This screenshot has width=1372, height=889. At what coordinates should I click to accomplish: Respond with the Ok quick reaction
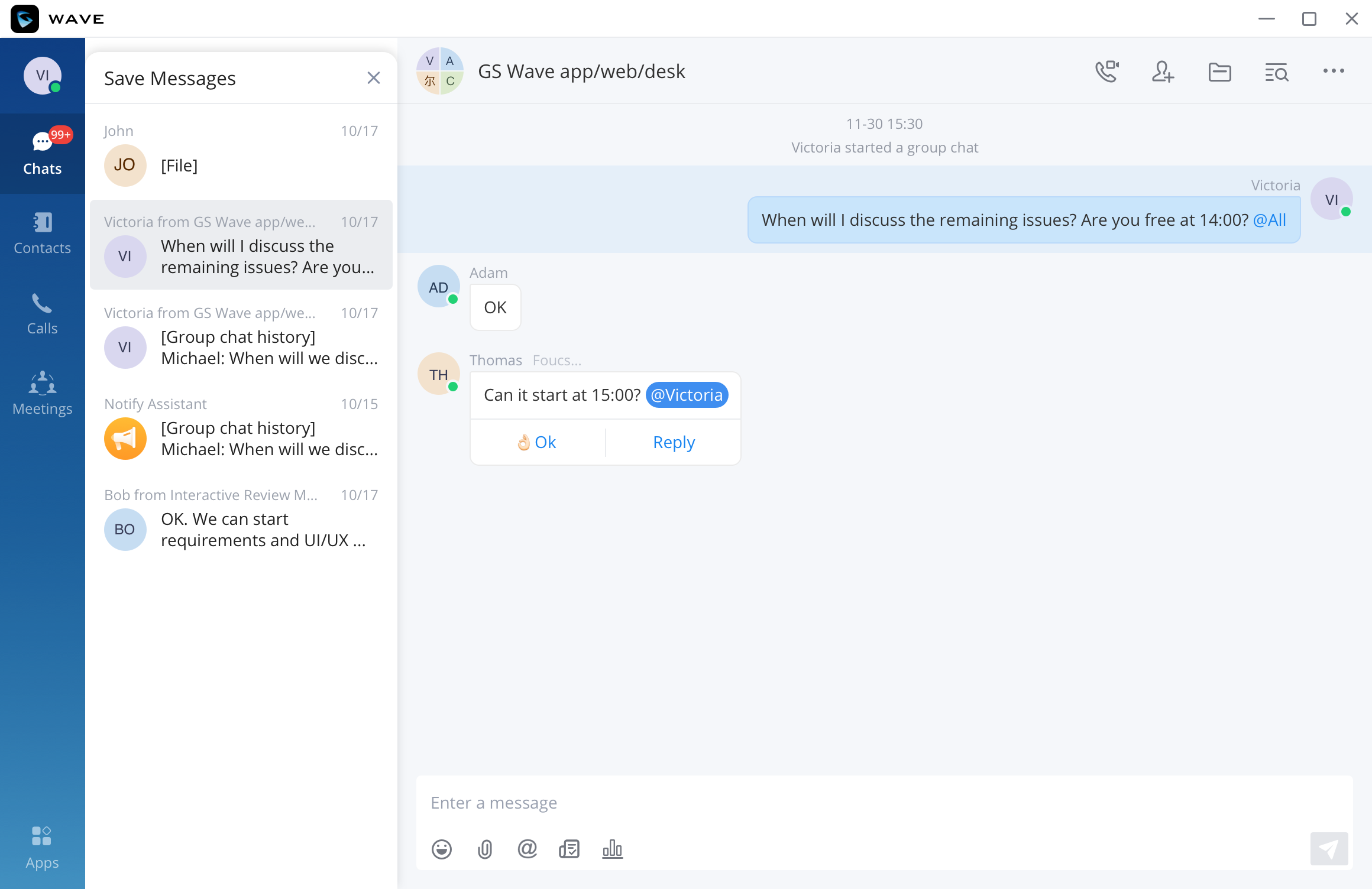click(x=537, y=442)
